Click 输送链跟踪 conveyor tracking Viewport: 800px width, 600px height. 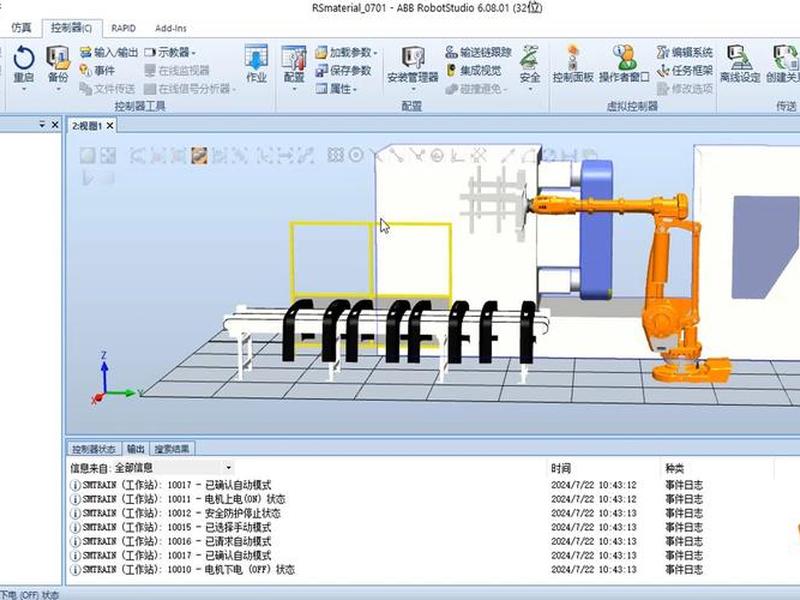478,52
